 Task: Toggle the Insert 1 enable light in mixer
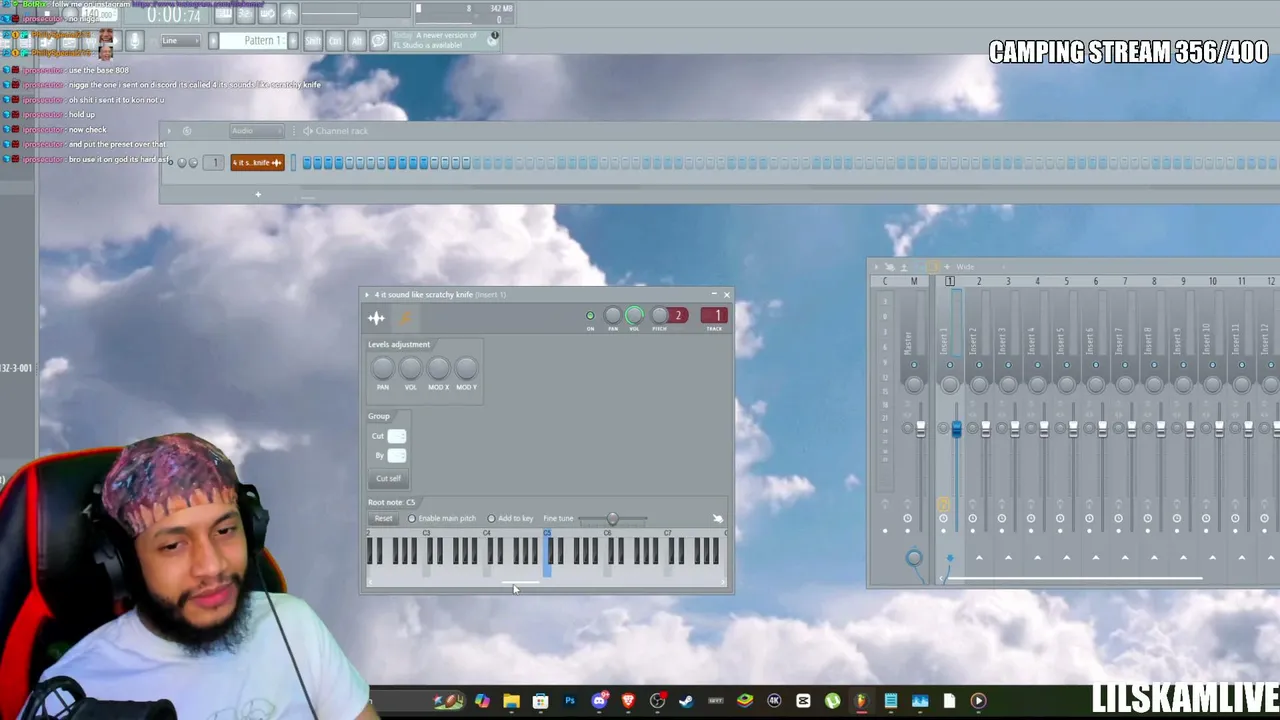tap(950, 366)
